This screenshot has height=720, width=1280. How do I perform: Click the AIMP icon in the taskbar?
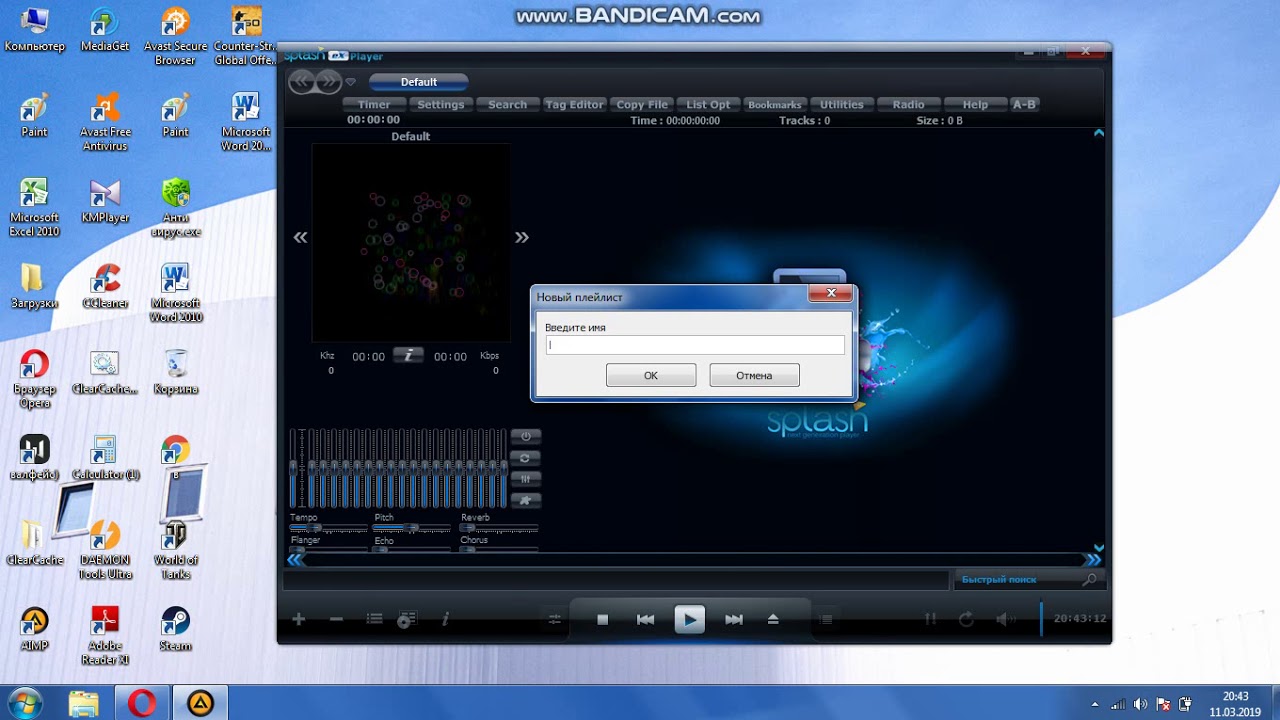[200, 704]
